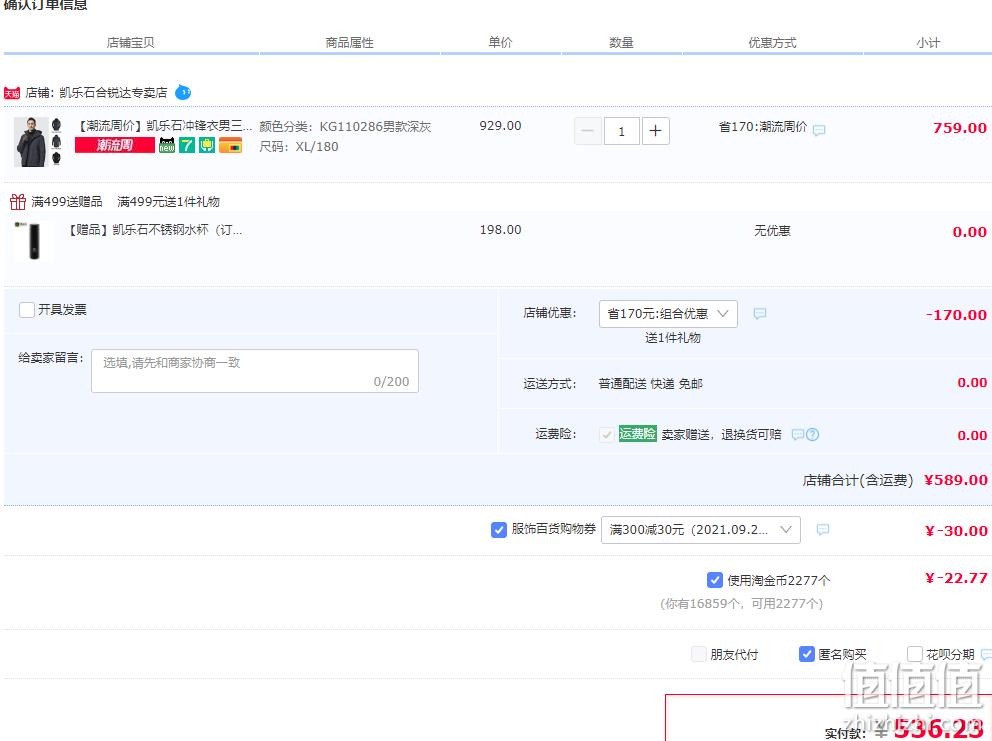The height and width of the screenshot is (741, 992).
Task: Click the 优惠方式 column header
Action: pos(772,42)
